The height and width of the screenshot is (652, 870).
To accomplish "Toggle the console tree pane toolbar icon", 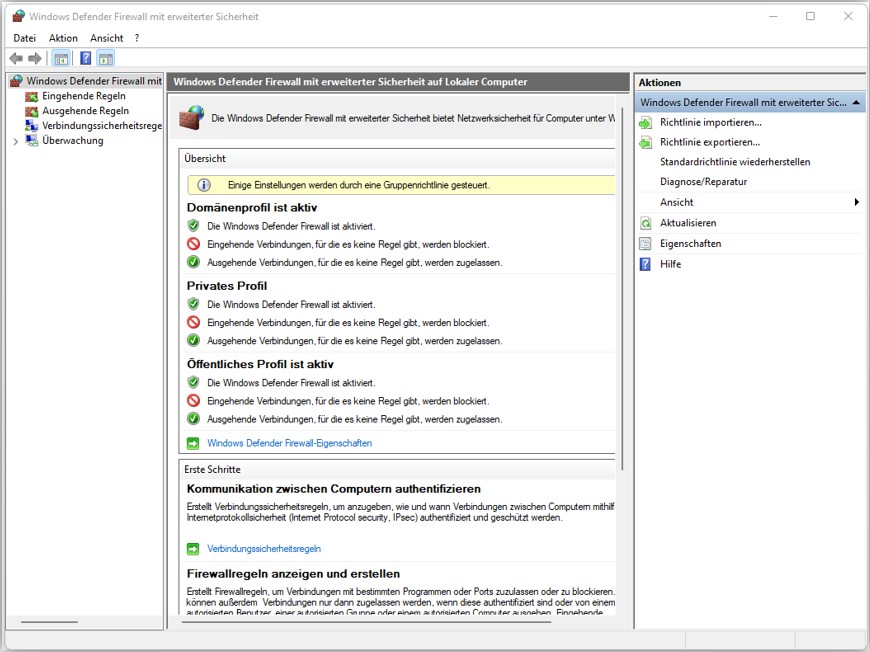I will click(61, 58).
